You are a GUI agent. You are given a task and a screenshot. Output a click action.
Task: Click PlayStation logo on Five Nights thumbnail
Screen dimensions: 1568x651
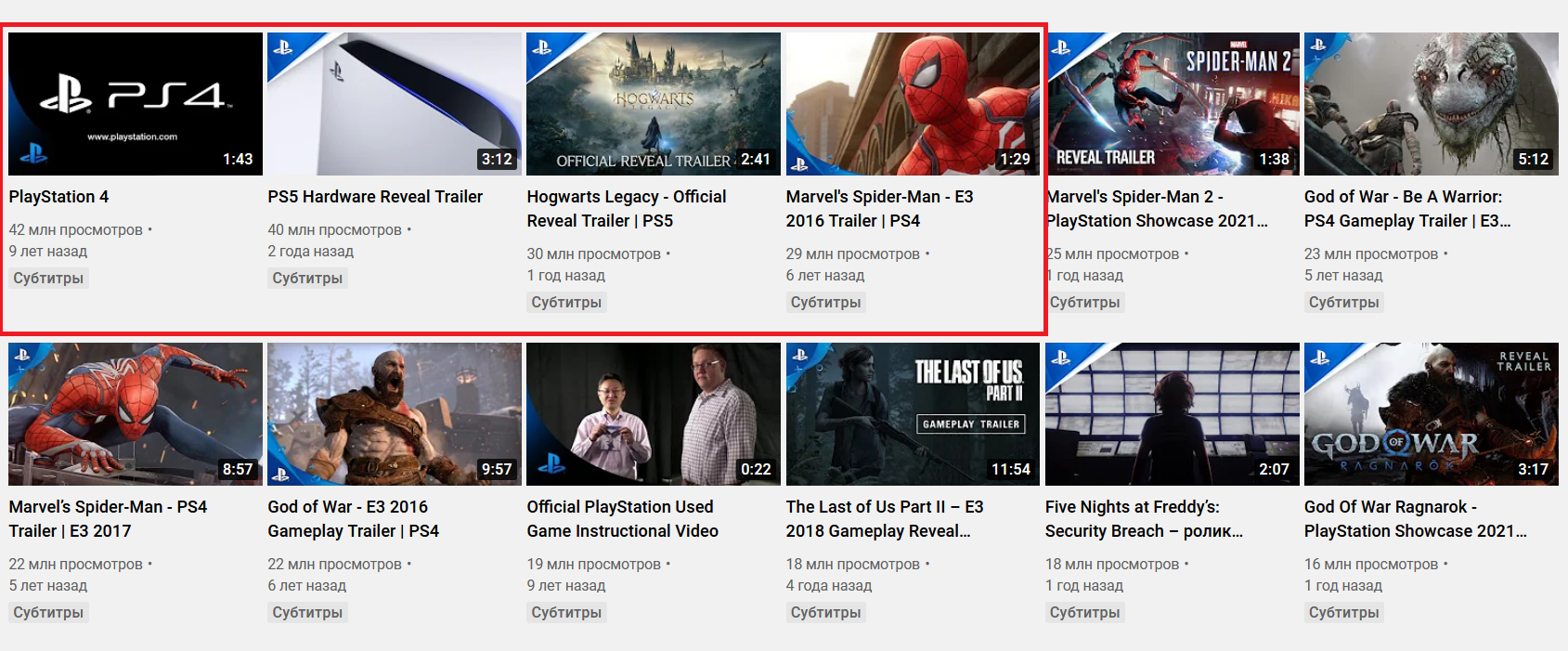pos(1060,358)
